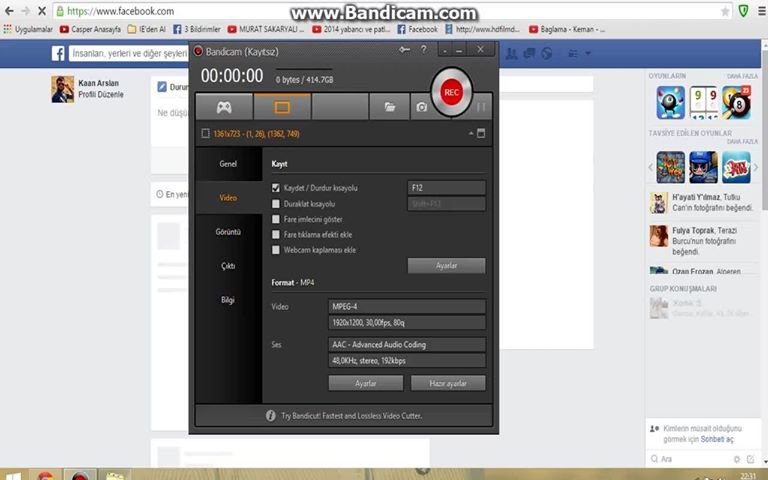Click the Ayarlar button under Kayıt
Screen dimensions: 768x480
(446, 265)
